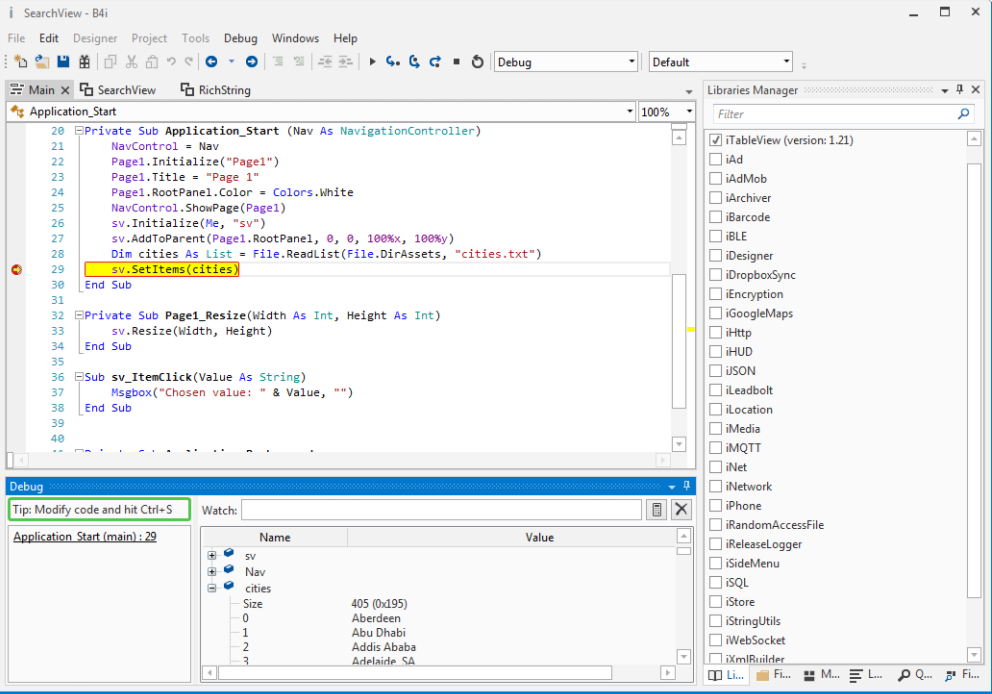The height and width of the screenshot is (694, 992).
Task: Click the New file toolbar icon
Action: click(x=20, y=61)
